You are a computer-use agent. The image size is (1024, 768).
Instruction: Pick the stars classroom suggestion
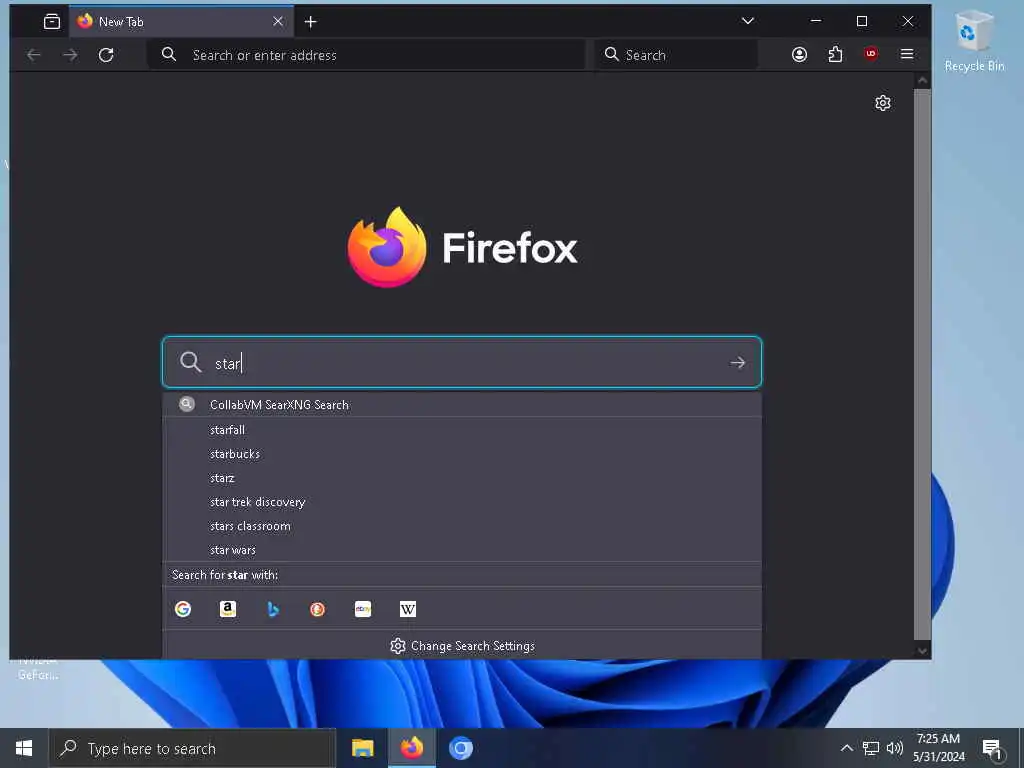[x=462, y=526]
